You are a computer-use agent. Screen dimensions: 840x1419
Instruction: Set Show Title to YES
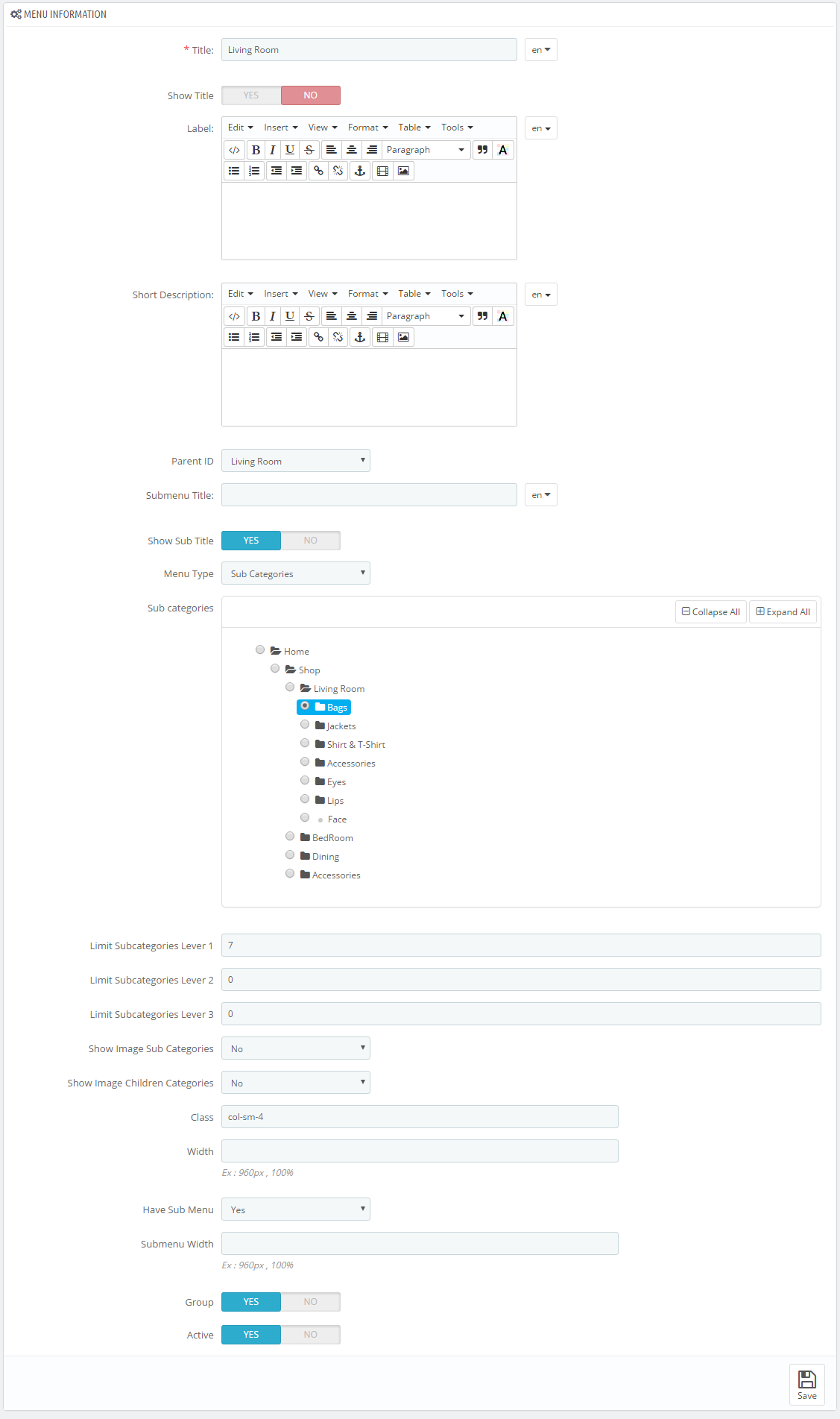[251, 95]
